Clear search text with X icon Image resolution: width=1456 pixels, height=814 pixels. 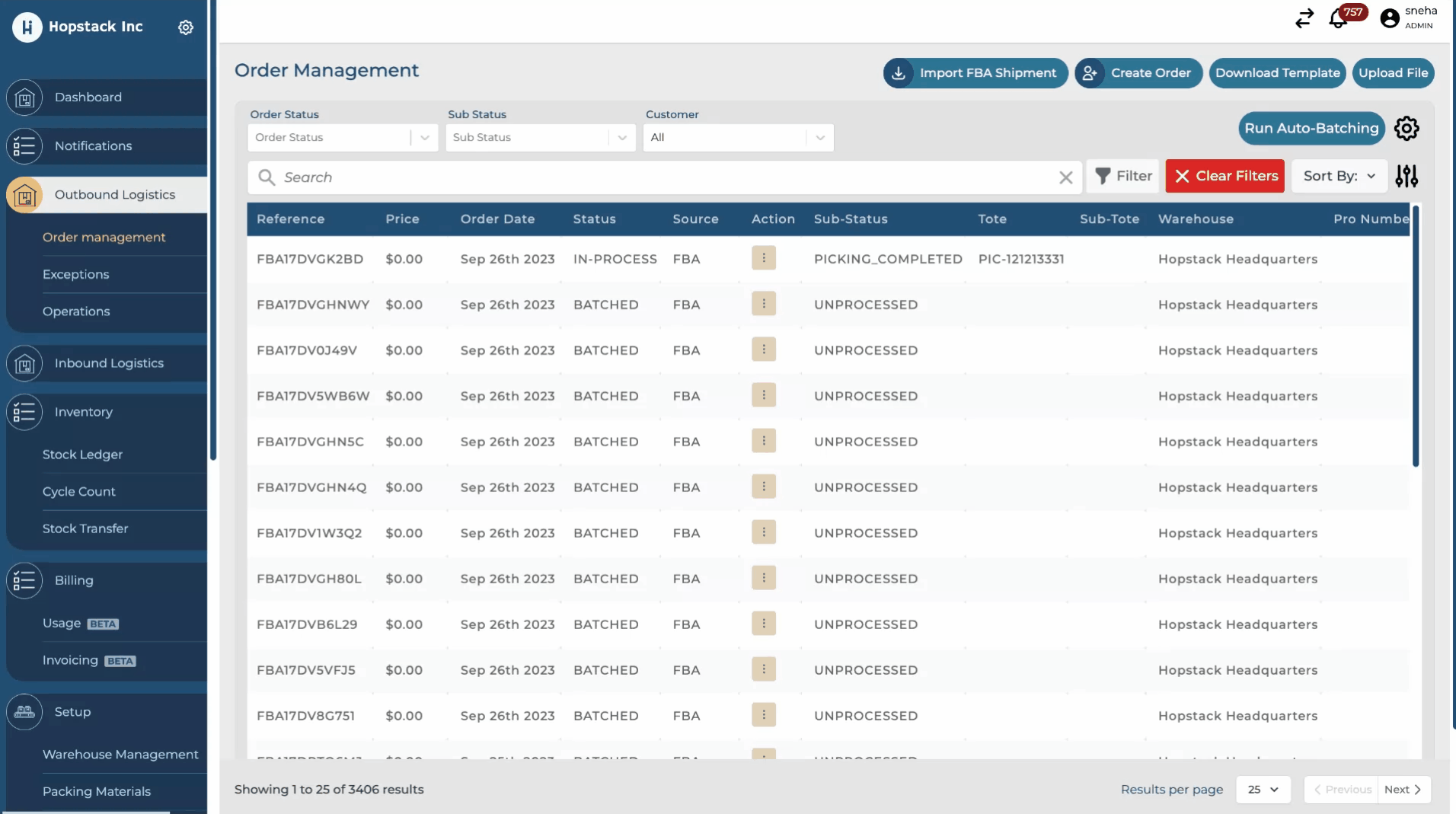point(1065,177)
